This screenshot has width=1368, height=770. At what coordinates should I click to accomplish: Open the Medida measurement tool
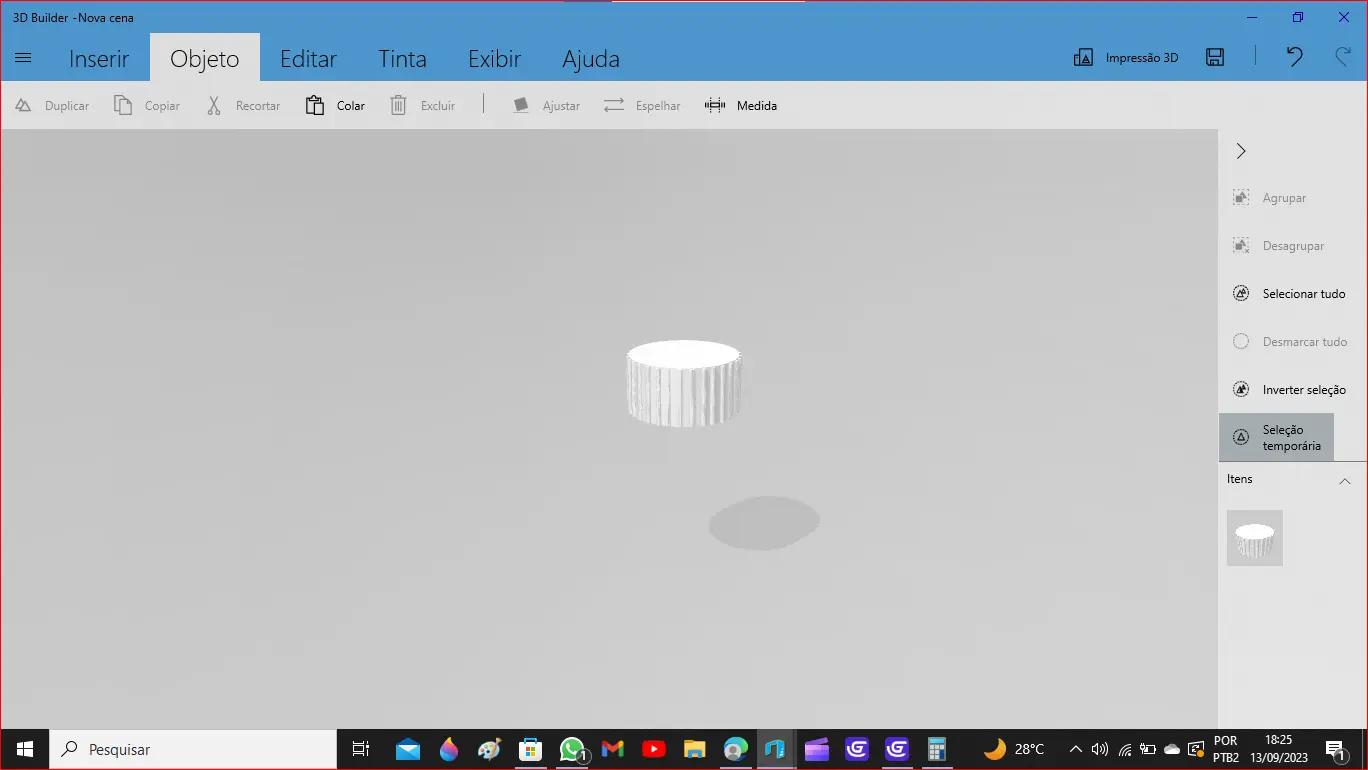[741, 105]
